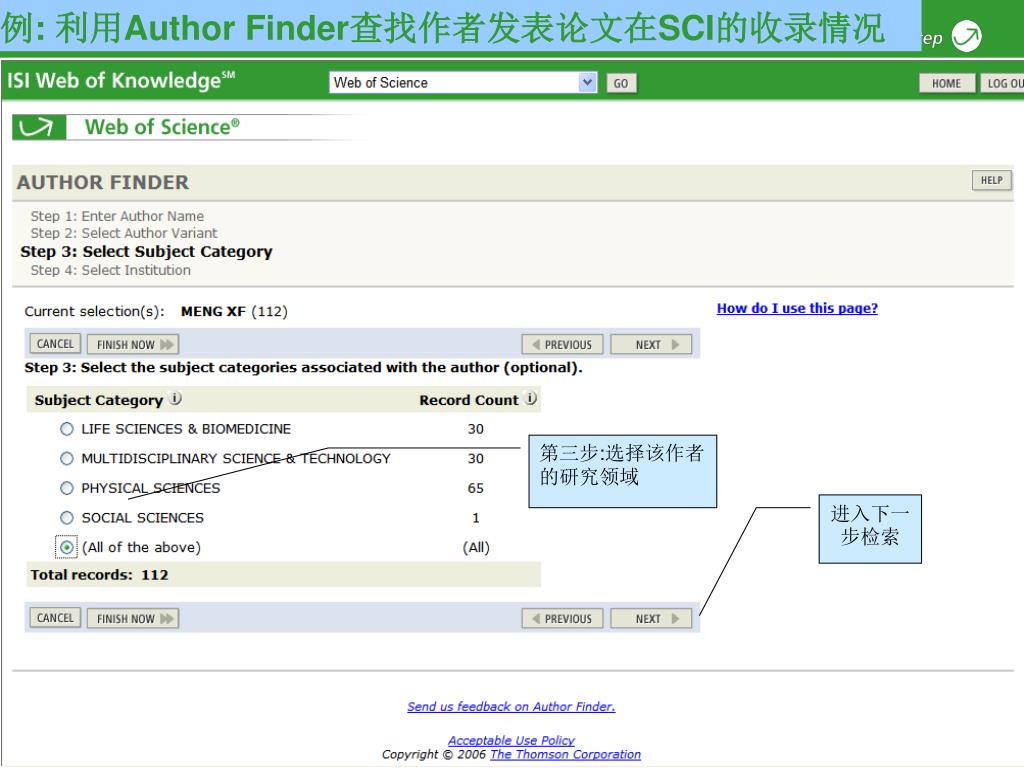Open The Thomson Corporation link
This screenshot has height=768, width=1024.
pyautogui.click(x=566, y=754)
